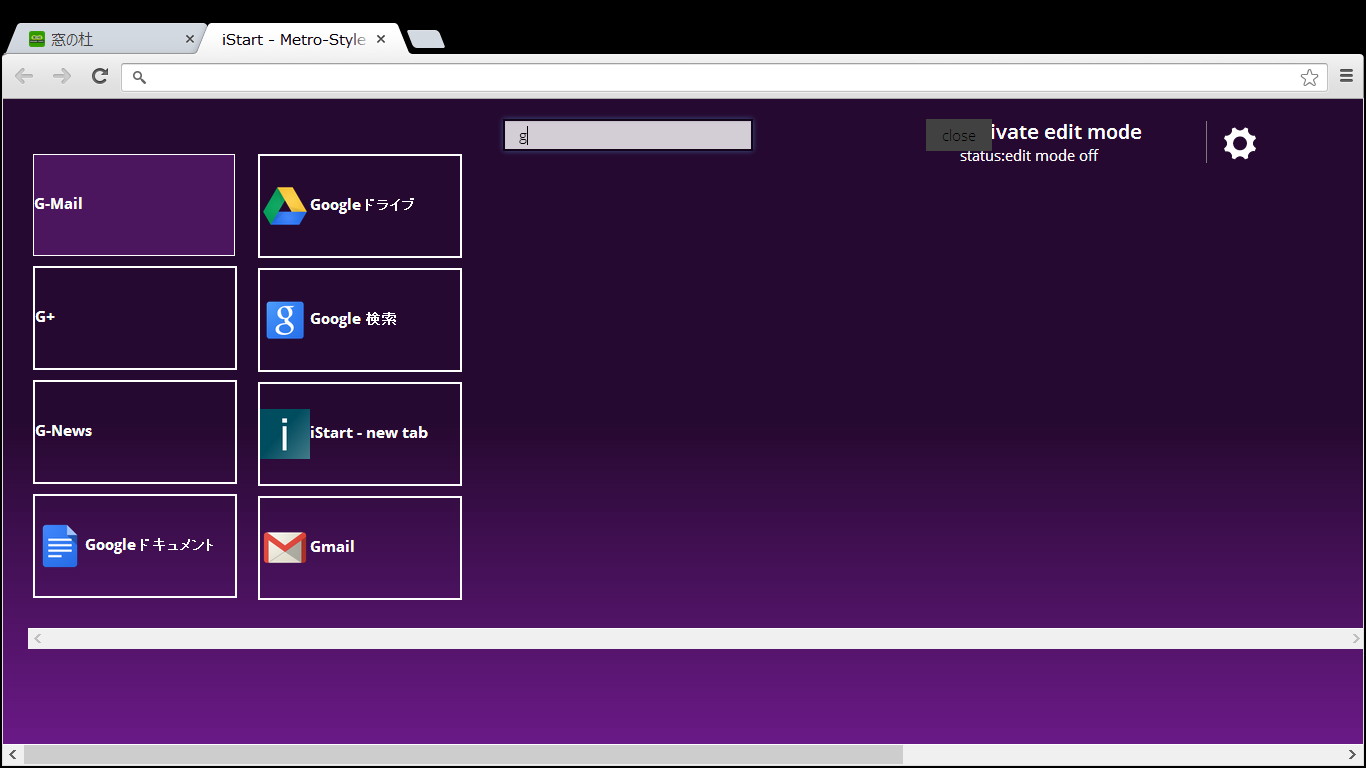Close the 窓の杜 tab
Viewport: 1366px width, 768px height.
coord(190,39)
